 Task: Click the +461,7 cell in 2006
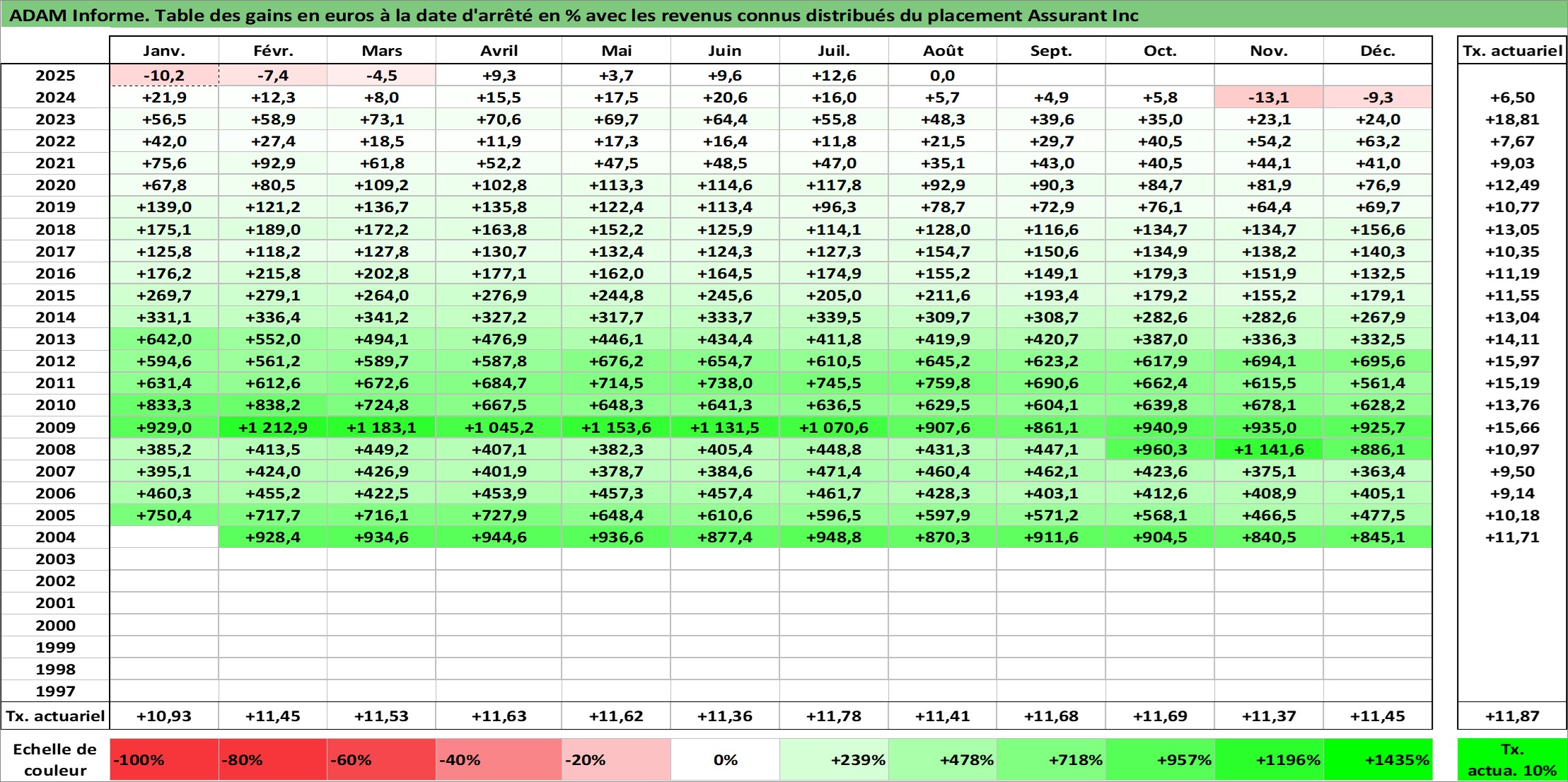point(834,493)
